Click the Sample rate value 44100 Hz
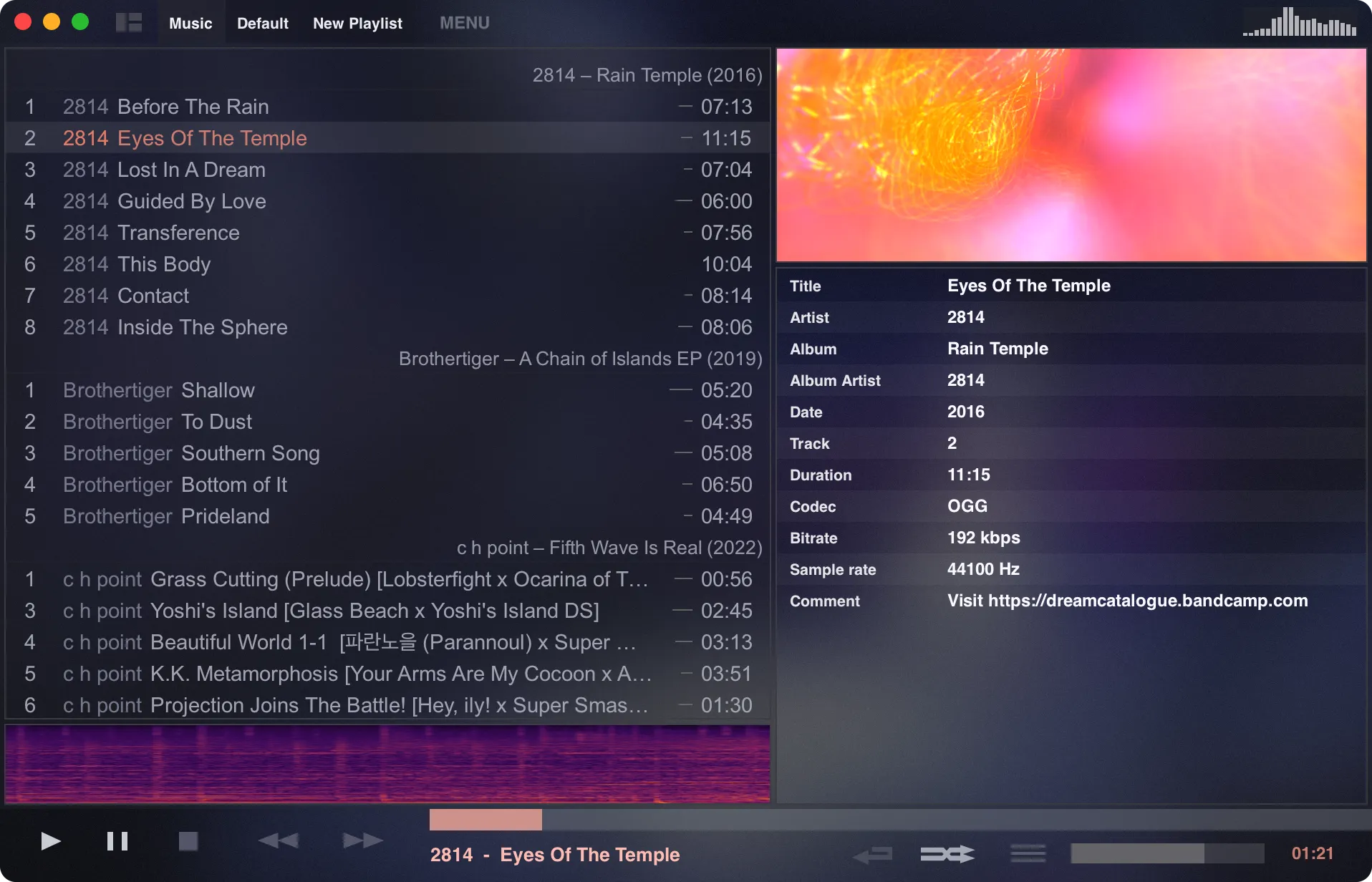 click(x=983, y=569)
